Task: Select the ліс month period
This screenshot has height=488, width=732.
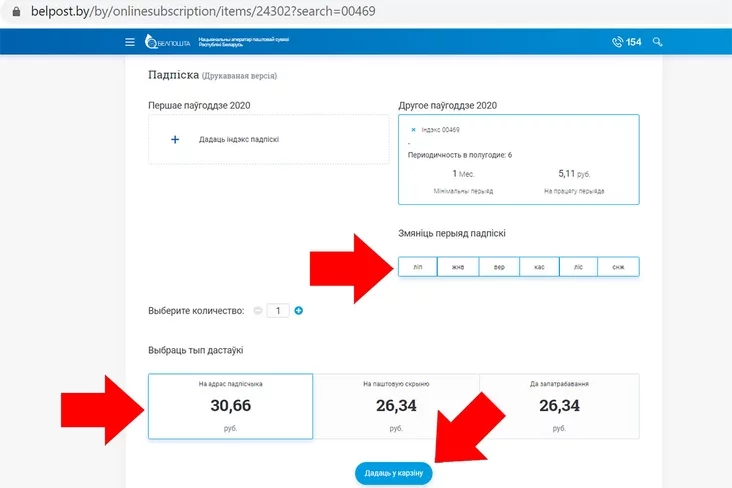Action: (x=578, y=267)
